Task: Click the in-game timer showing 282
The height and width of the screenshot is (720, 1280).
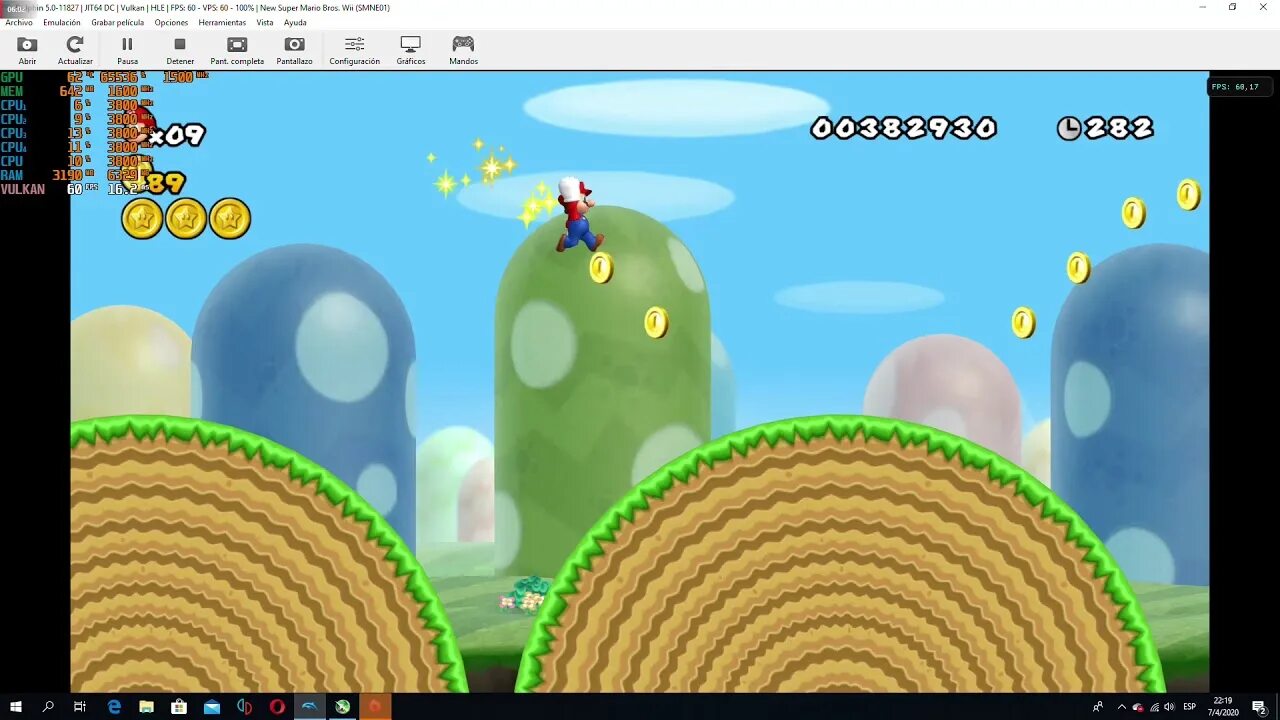Action: pos(1105,128)
